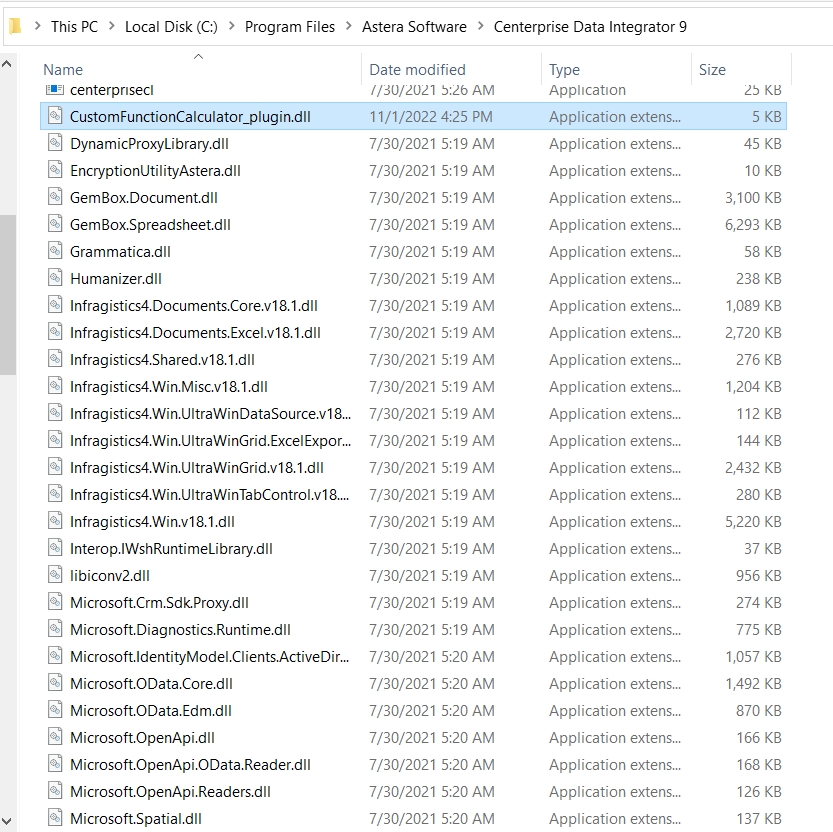
Task: Sort files by the Size column
Action: pos(712,70)
